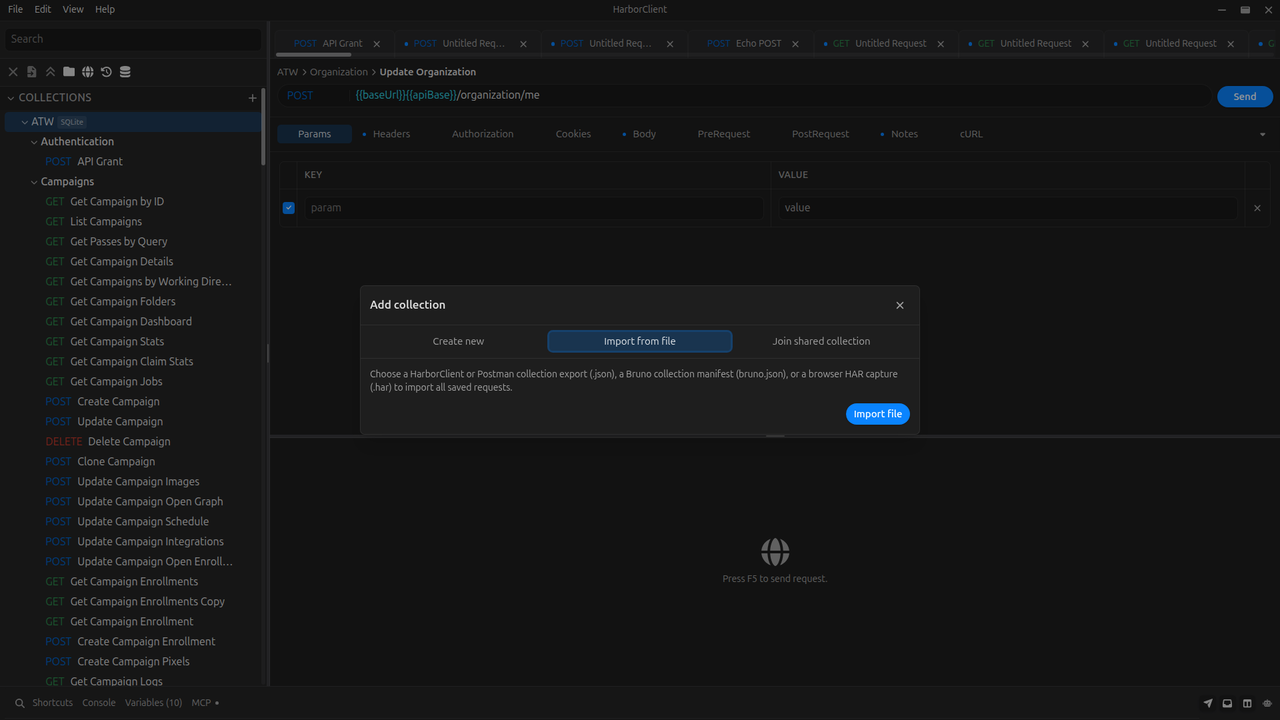This screenshot has width=1280, height=720.
Task: Collapse the Campaigns folder
Action: click(x=34, y=182)
